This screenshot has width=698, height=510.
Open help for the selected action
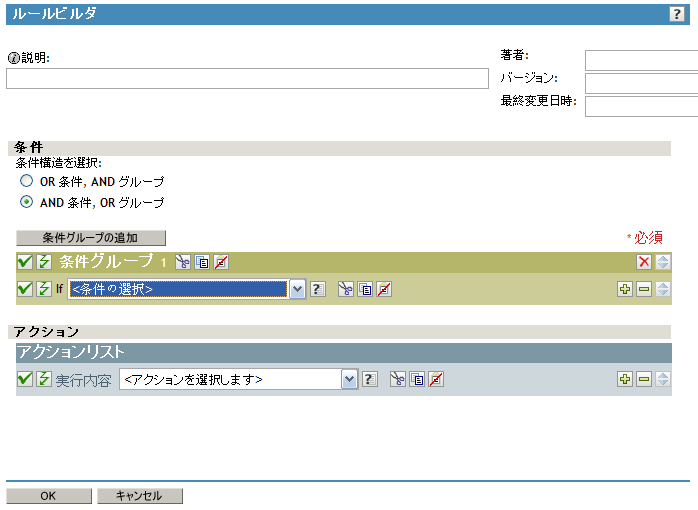pyautogui.click(x=370, y=379)
